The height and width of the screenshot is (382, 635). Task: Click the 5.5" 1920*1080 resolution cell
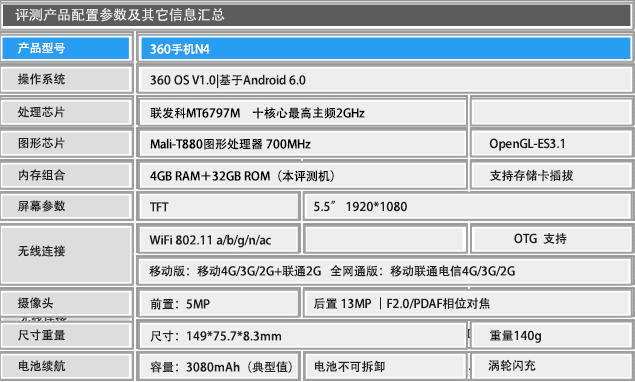click(468, 207)
